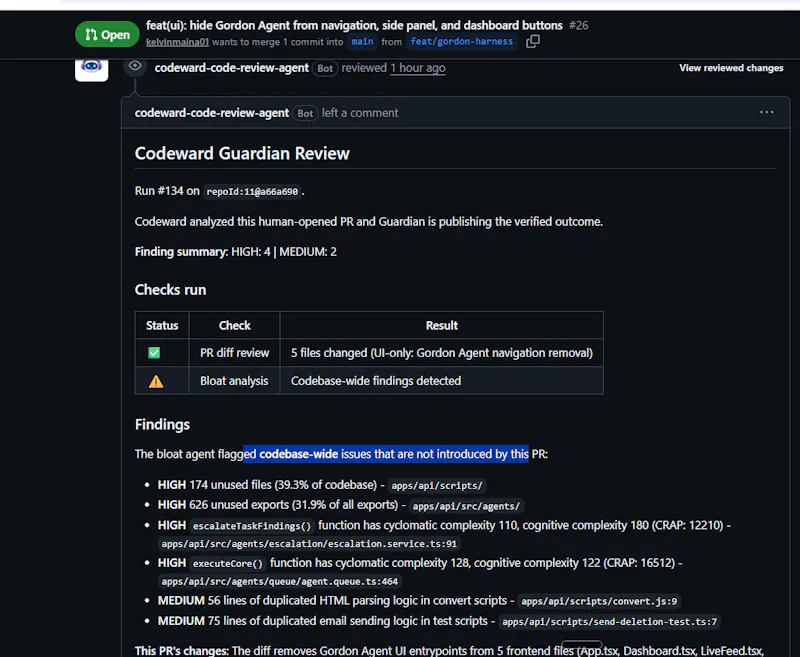Screen dimensions: 800x657
Task: Click View reviewed changes
Action: point(731,68)
